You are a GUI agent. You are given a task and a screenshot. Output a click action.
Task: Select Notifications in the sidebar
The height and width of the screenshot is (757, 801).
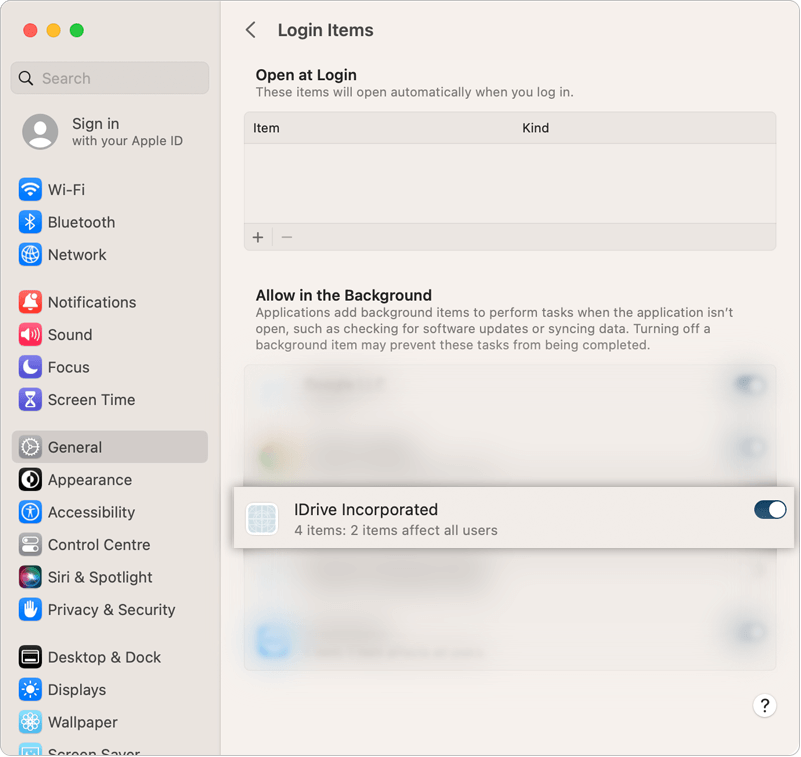pos(110,302)
